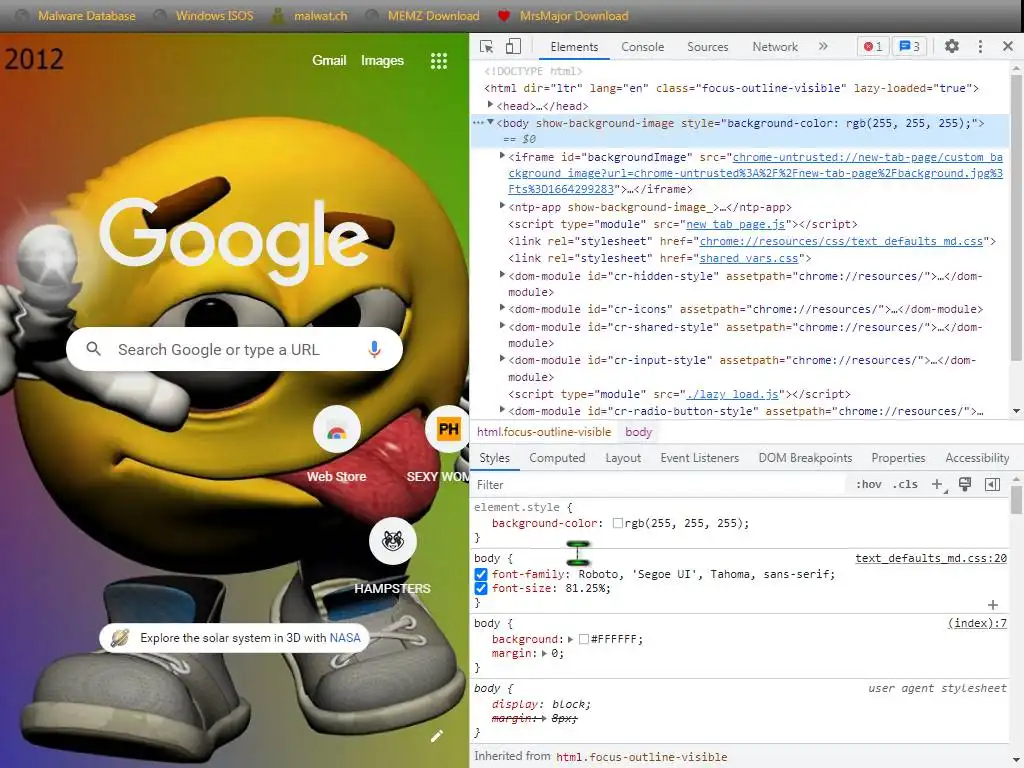
Task: Toggle the .cls class editor button
Action: pos(905,485)
